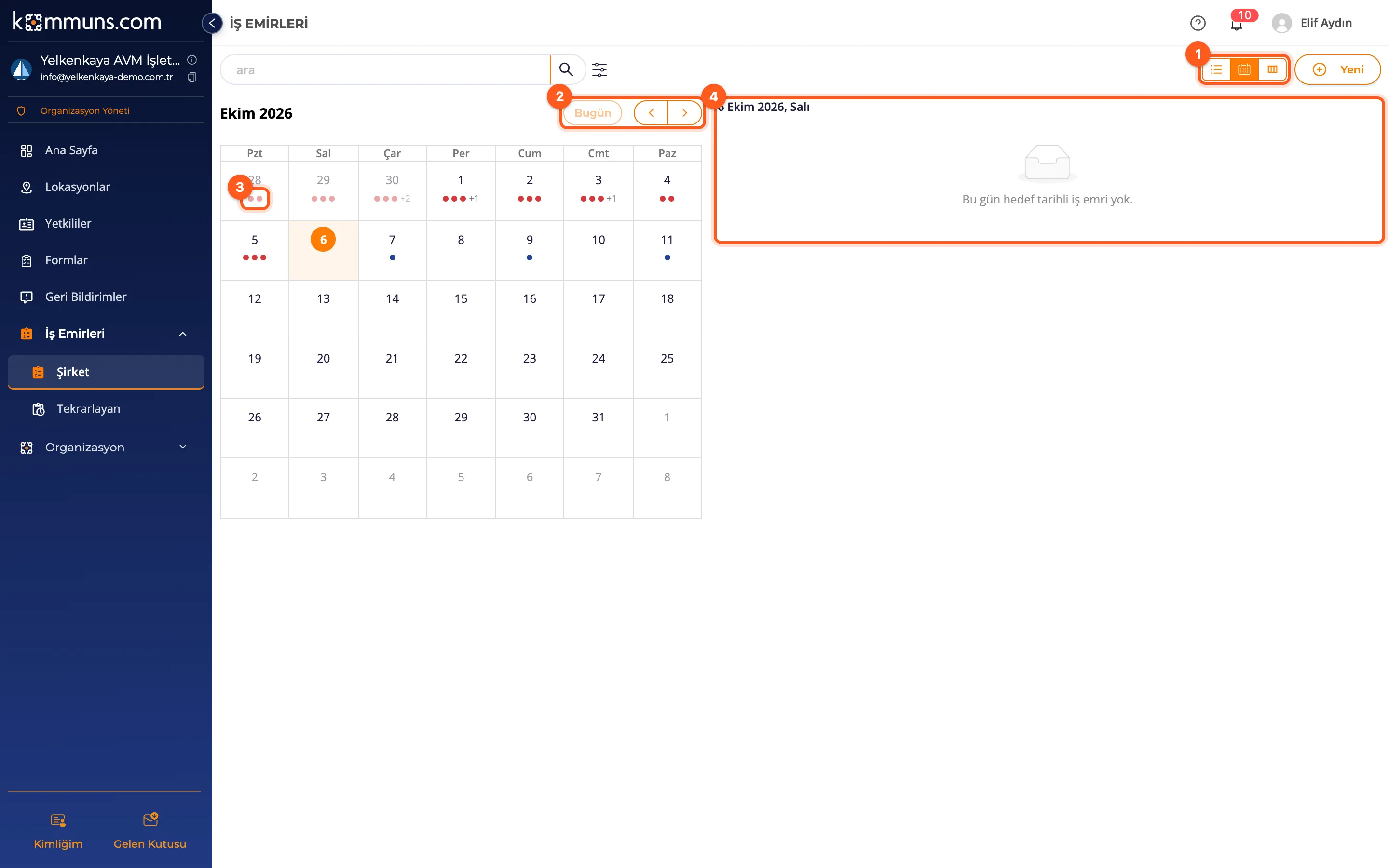Select October 1 in calendar
The image size is (1389, 868).
click(461, 190)
